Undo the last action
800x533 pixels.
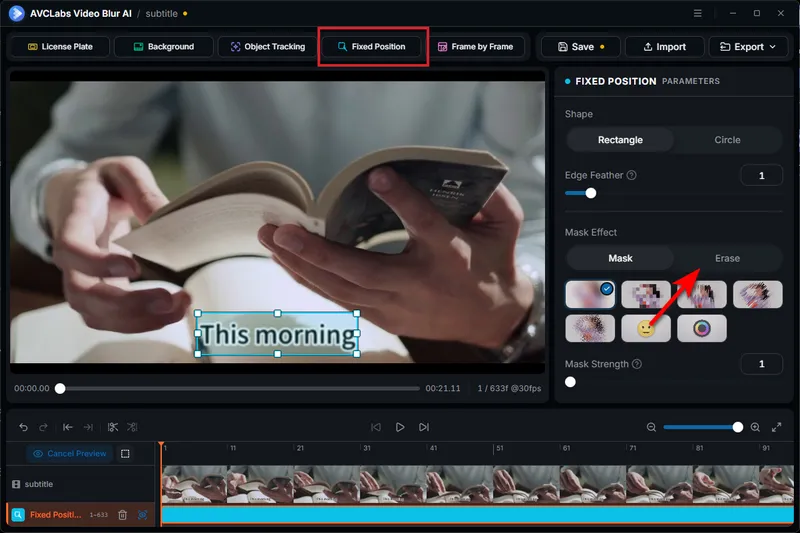click(23, 427)
